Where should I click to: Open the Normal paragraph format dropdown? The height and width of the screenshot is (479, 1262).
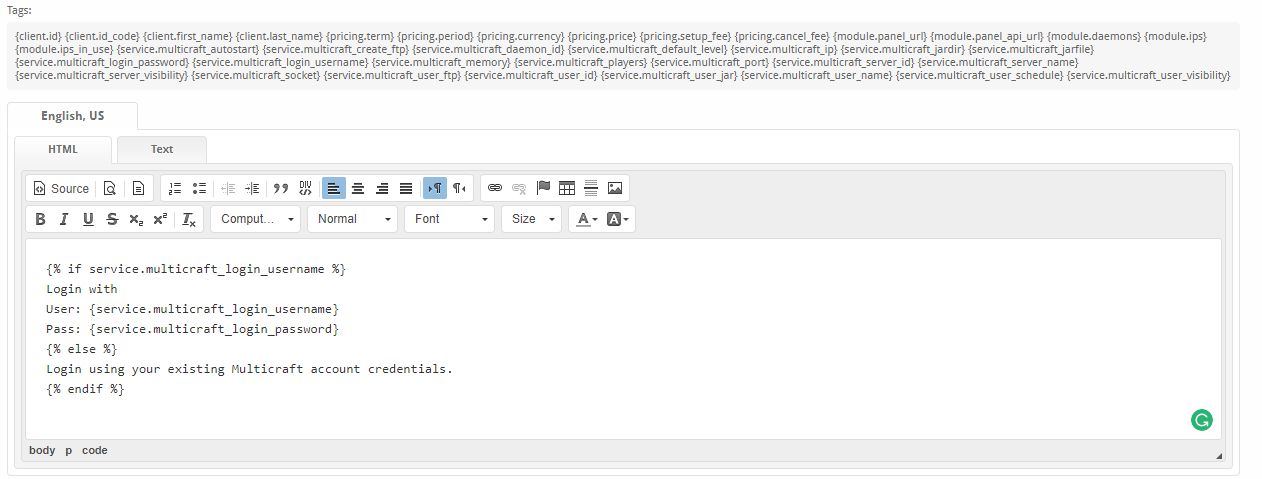(x=352, y=219)
